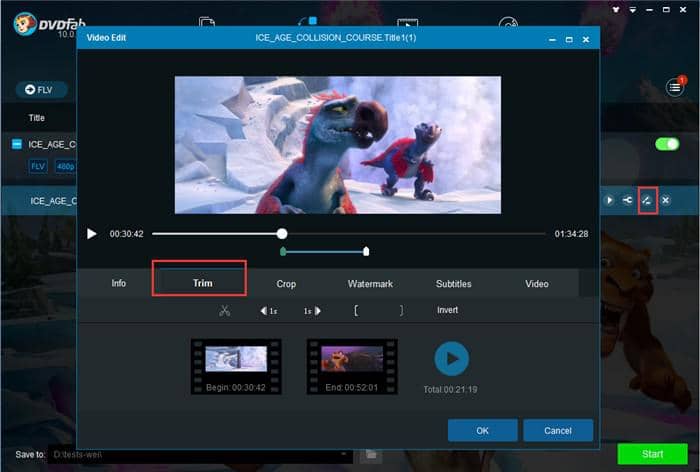The height and width of the screenshot is (472, 700).
Task: Toggle the ICE_AGE source checkbox
Action: 17,144
